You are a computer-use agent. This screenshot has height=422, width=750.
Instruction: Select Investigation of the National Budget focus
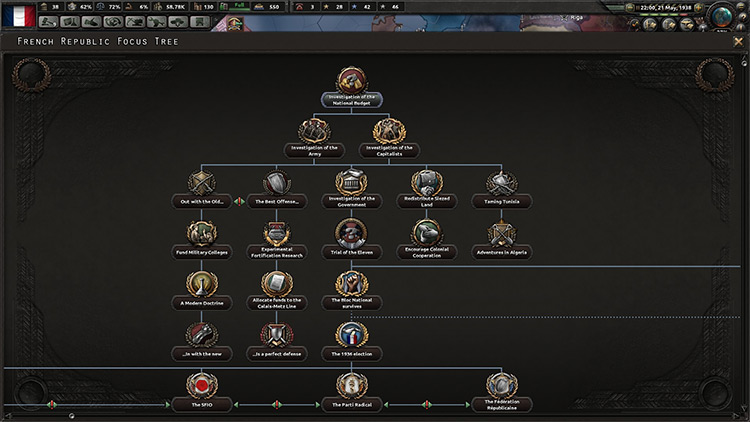pyautogui.click(x=352, y=87)
